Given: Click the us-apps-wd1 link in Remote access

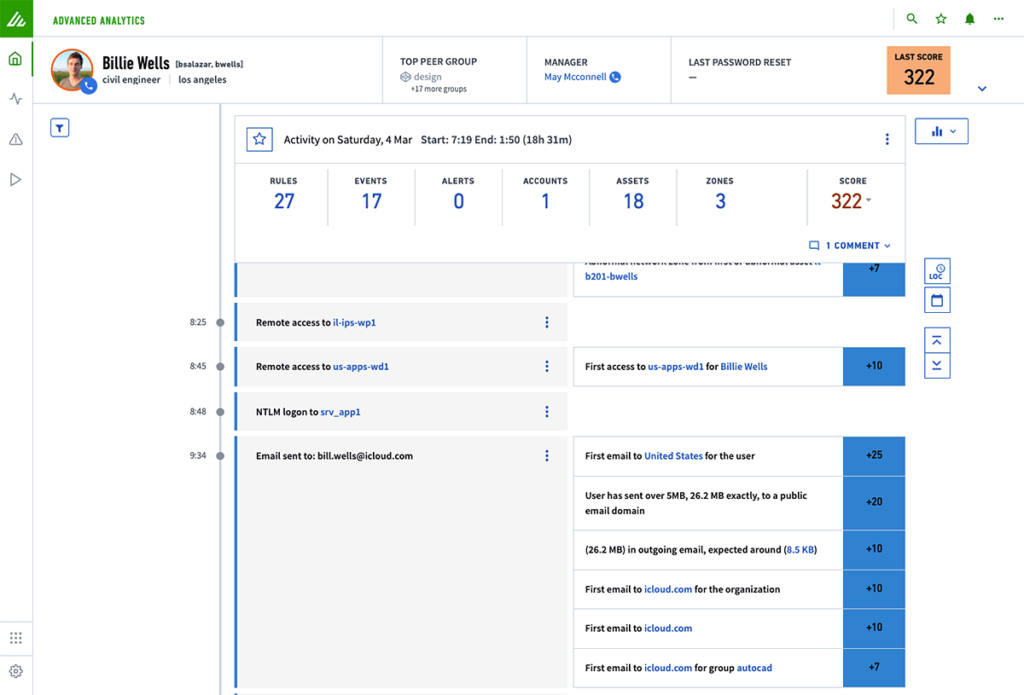Looking at the screenshot, I should 361,367.
